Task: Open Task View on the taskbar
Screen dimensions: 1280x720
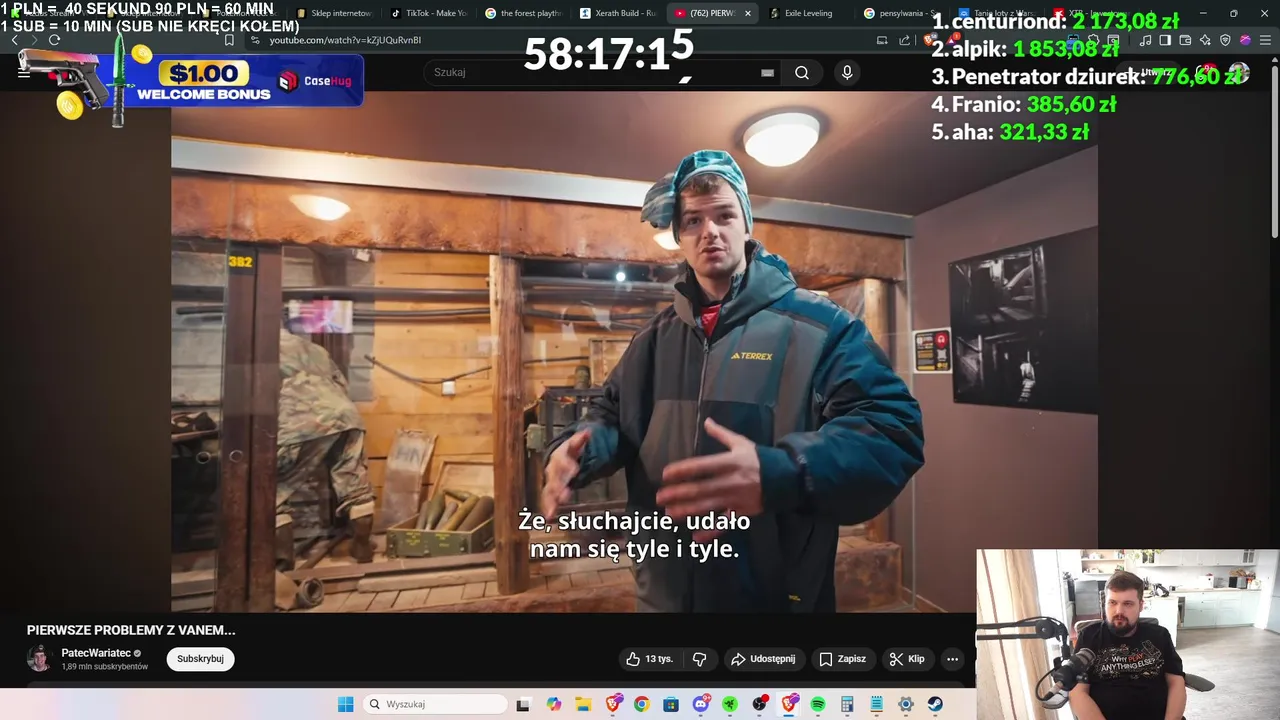Action: click(x=522, y=704)
